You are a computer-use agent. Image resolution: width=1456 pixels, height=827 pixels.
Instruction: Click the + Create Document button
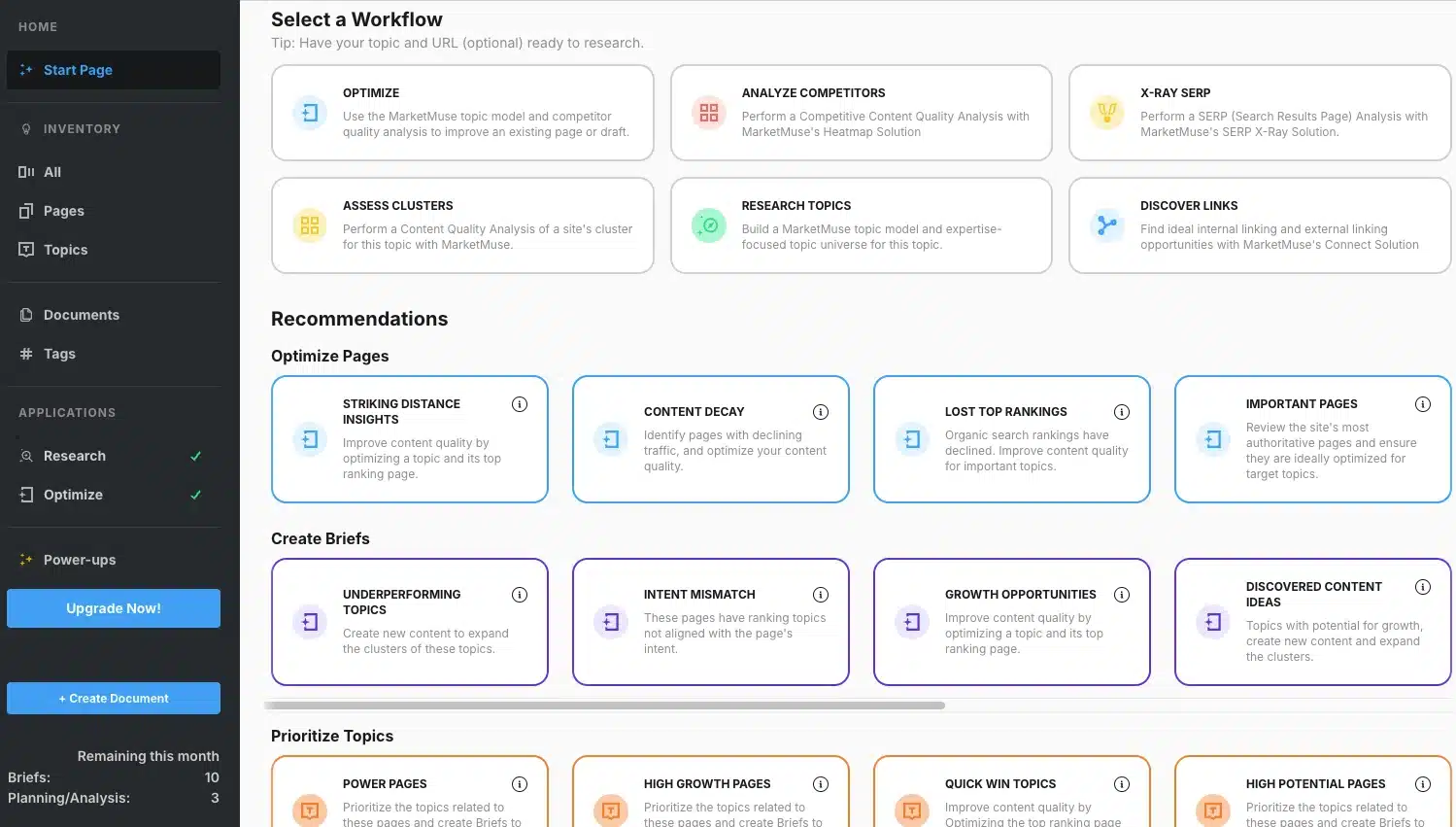pyautogui.click(x=114, y=699)
